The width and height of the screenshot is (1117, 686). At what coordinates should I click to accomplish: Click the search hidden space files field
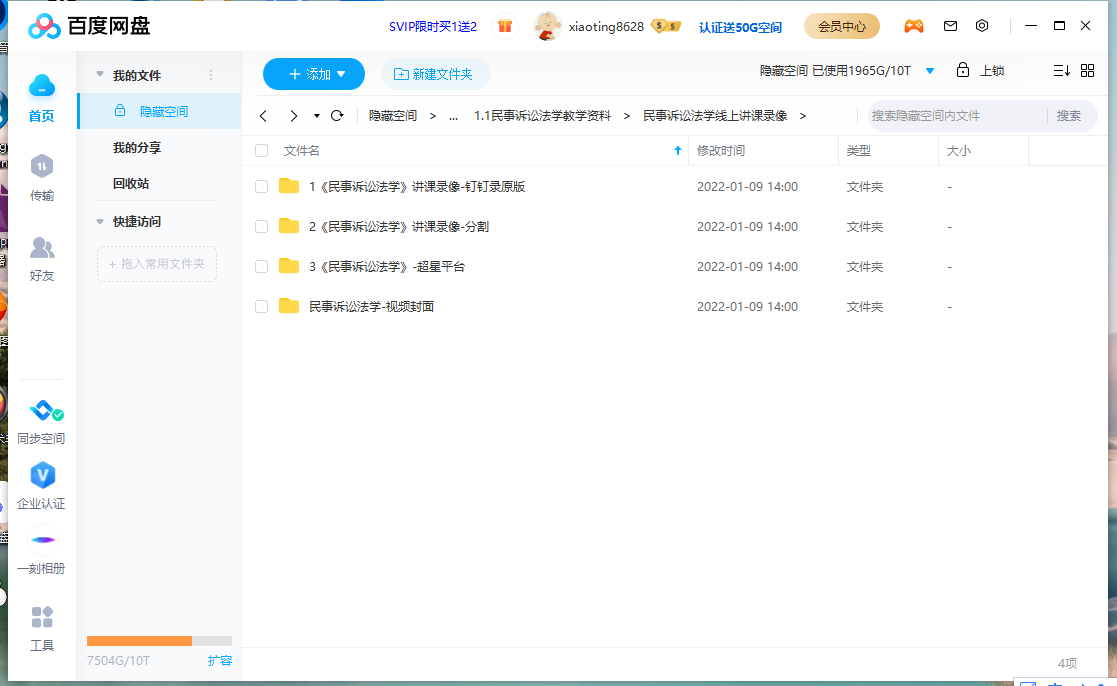(955, 116)
